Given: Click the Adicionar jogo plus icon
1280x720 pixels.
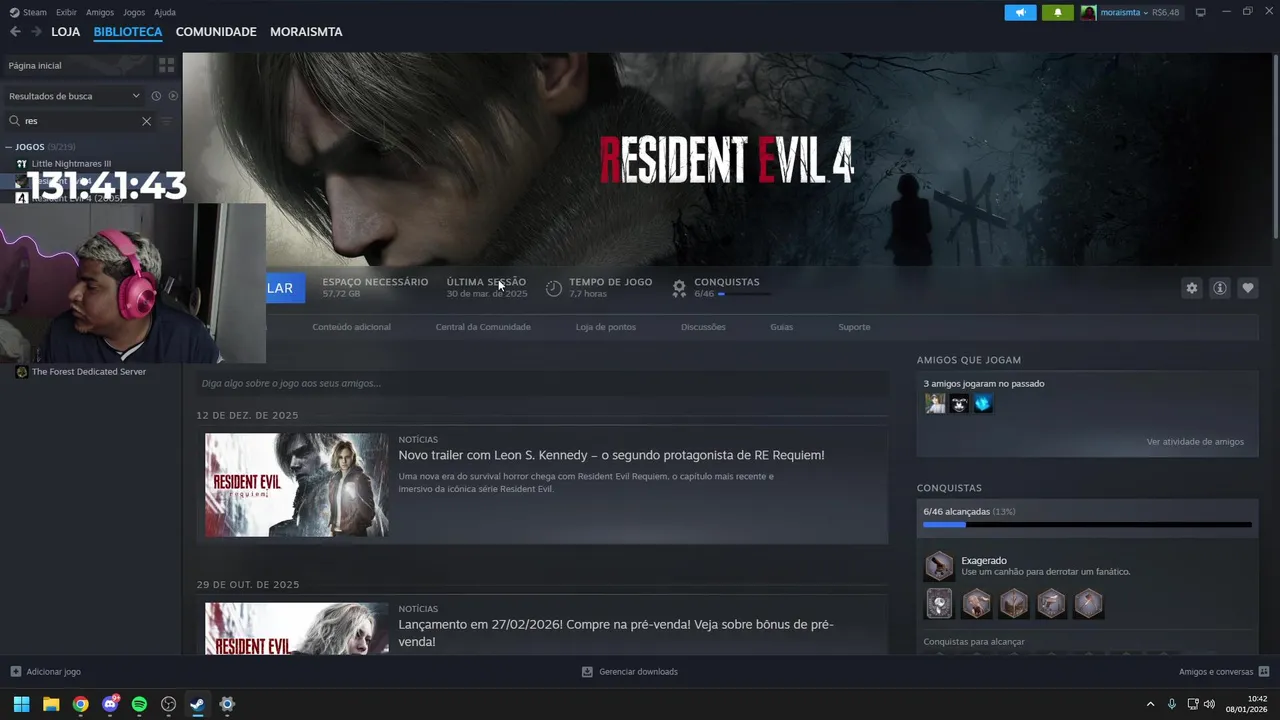Looking at the screenshot, I should (x=15, y=672).
